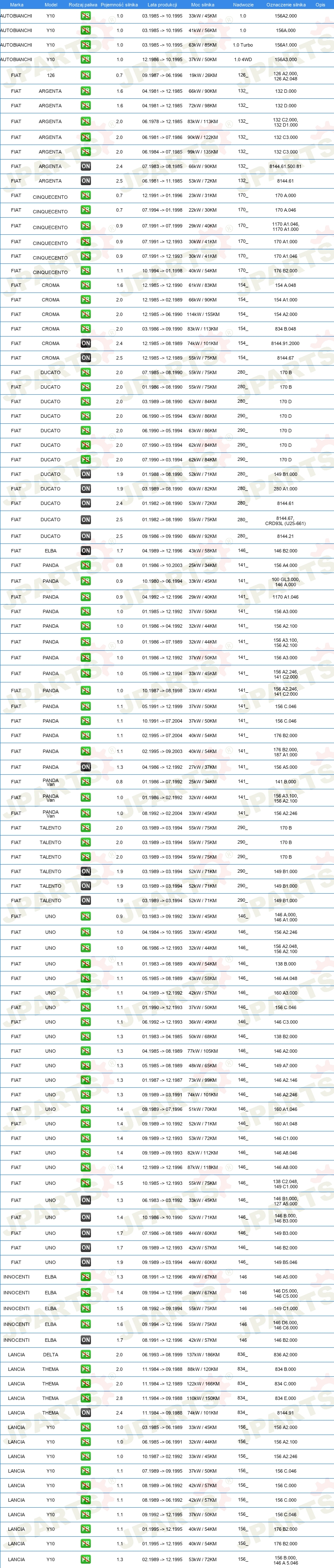Click the Opis column header
Image resolution: width=334 pixels, height=1568 pixels.
[320, 4]
